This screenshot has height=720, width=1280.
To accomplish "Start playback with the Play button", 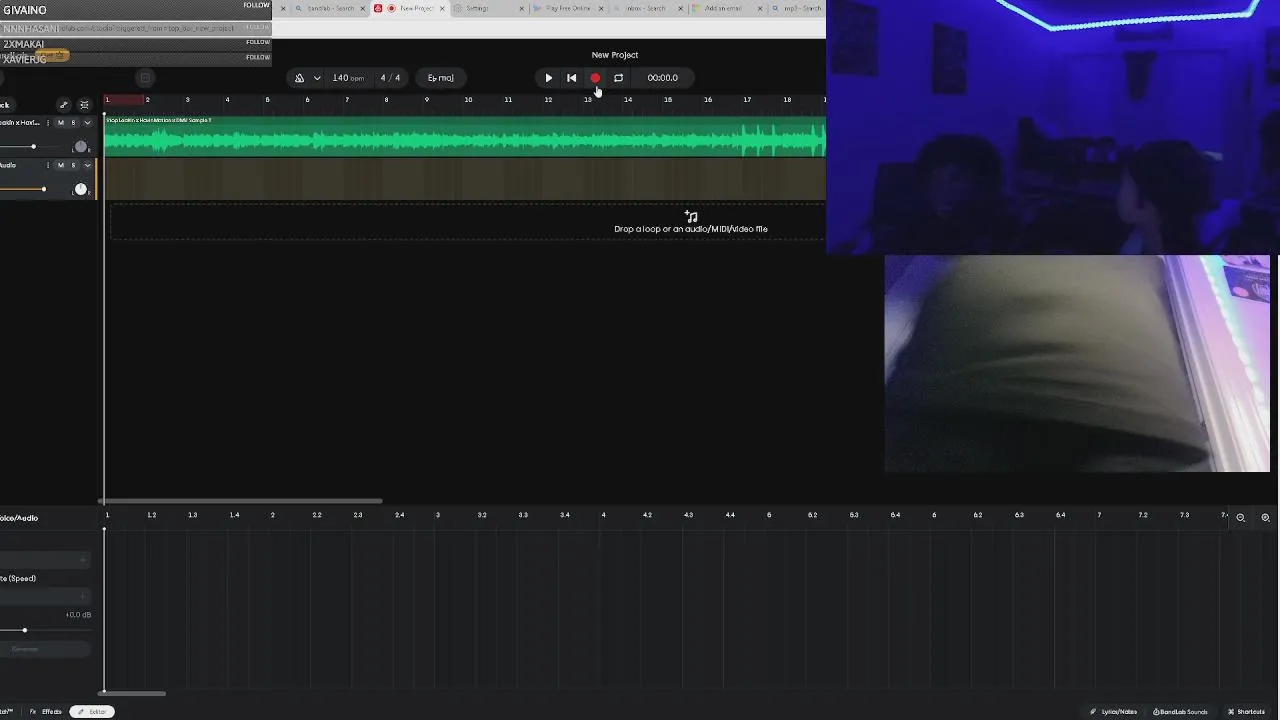I will (x=548, y=78).
